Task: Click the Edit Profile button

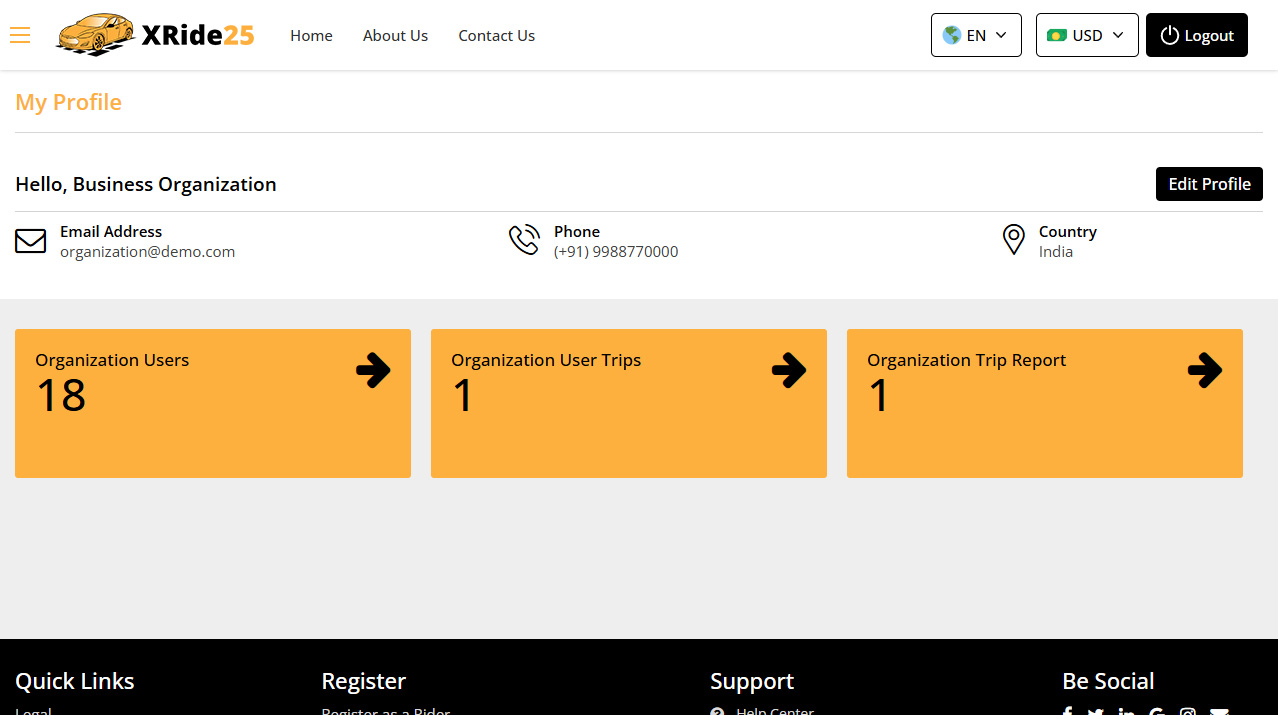Action: (x=1209, y=184)
